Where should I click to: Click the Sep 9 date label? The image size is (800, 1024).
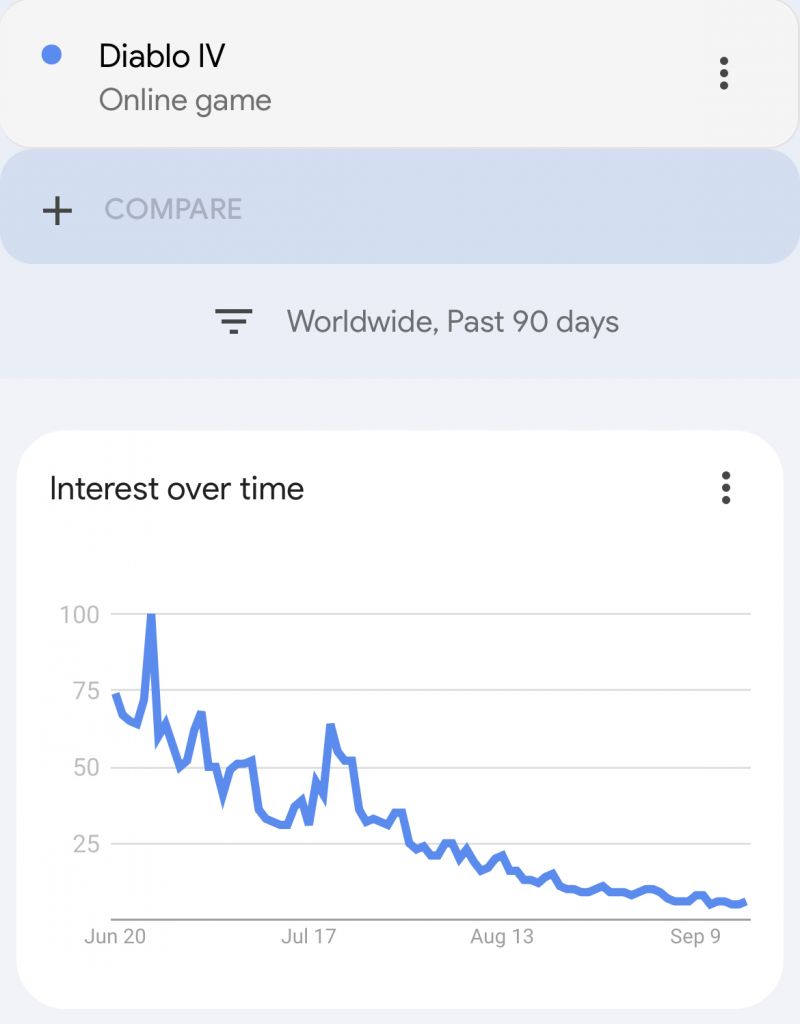(694, 937)
